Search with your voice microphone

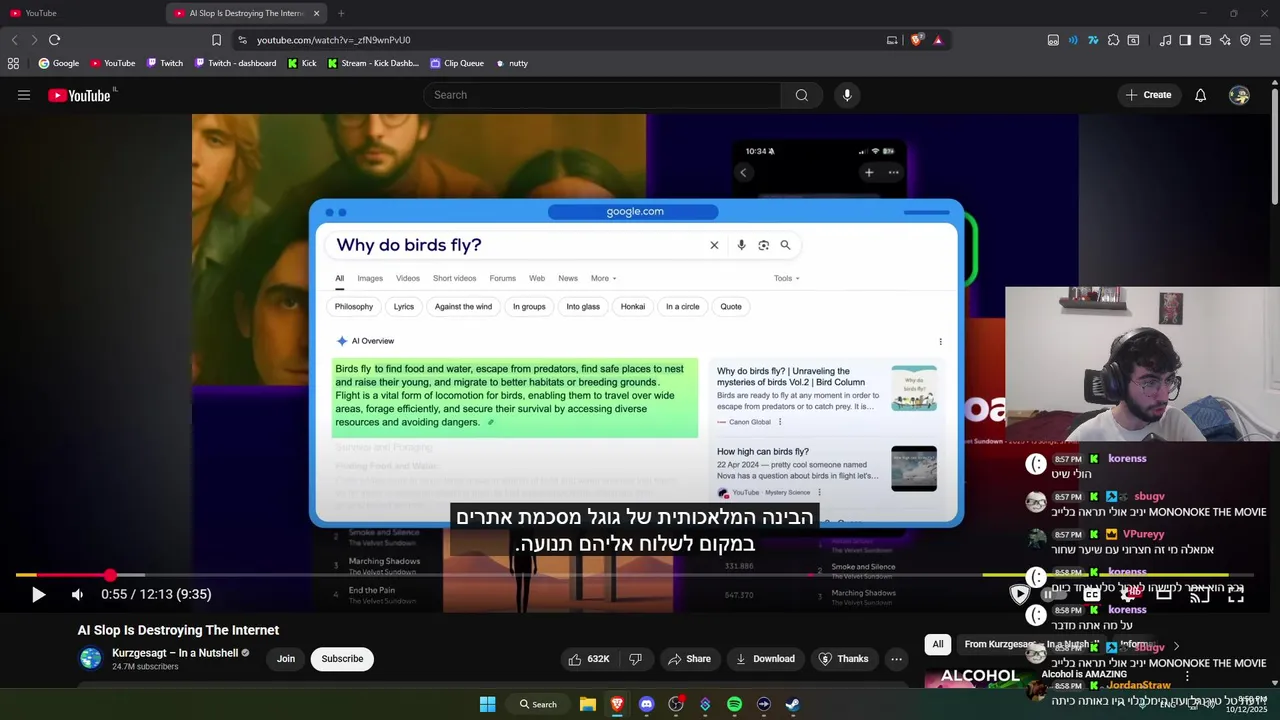coord(847,95)
